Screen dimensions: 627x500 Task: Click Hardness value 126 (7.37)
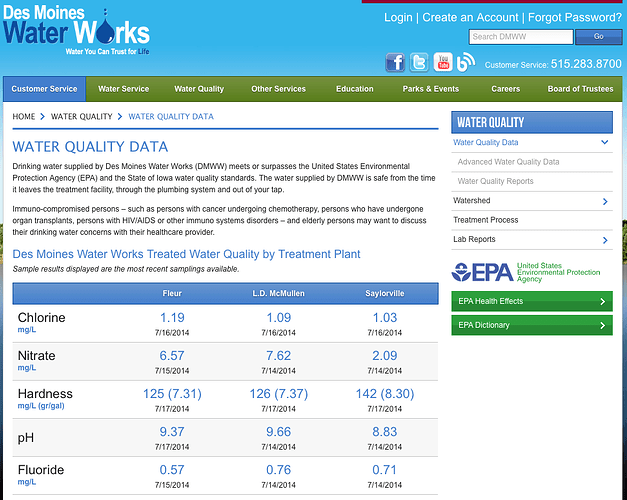coord(279,394)
